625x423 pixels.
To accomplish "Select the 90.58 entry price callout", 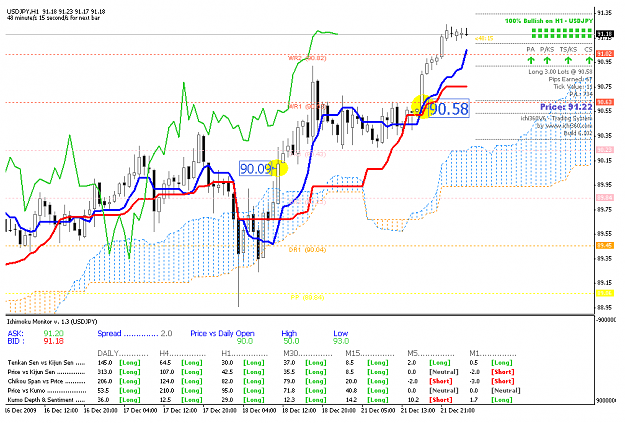I will 449,108.
